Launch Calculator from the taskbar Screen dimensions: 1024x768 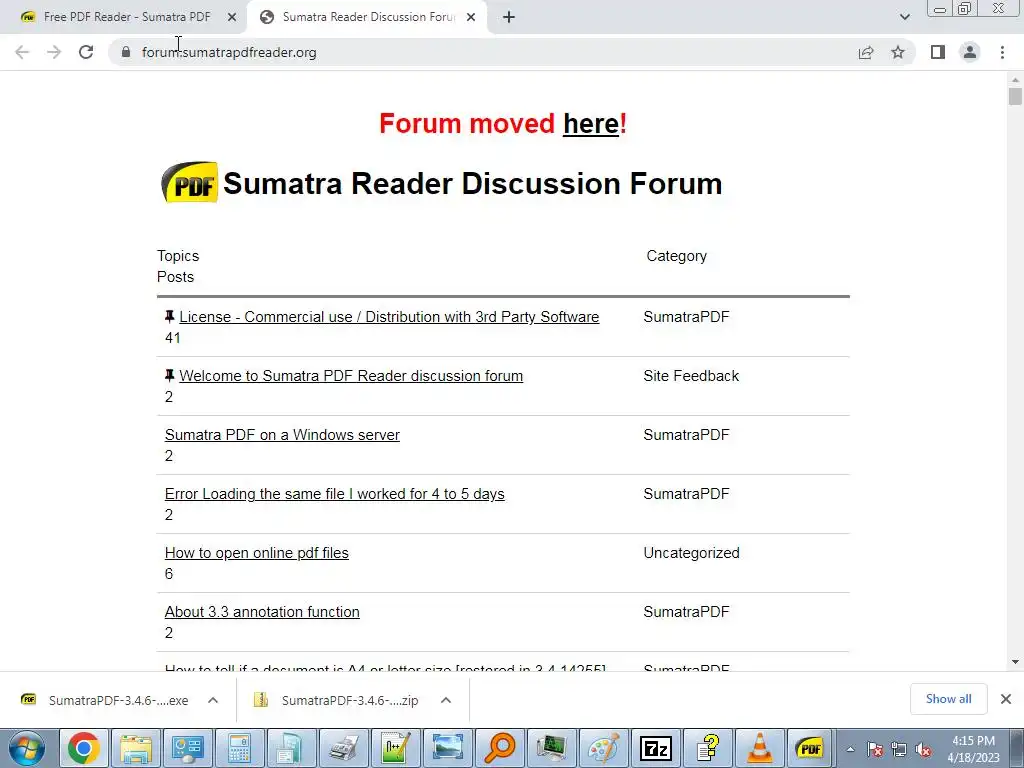pyautogui.click(x=238, y=748)
